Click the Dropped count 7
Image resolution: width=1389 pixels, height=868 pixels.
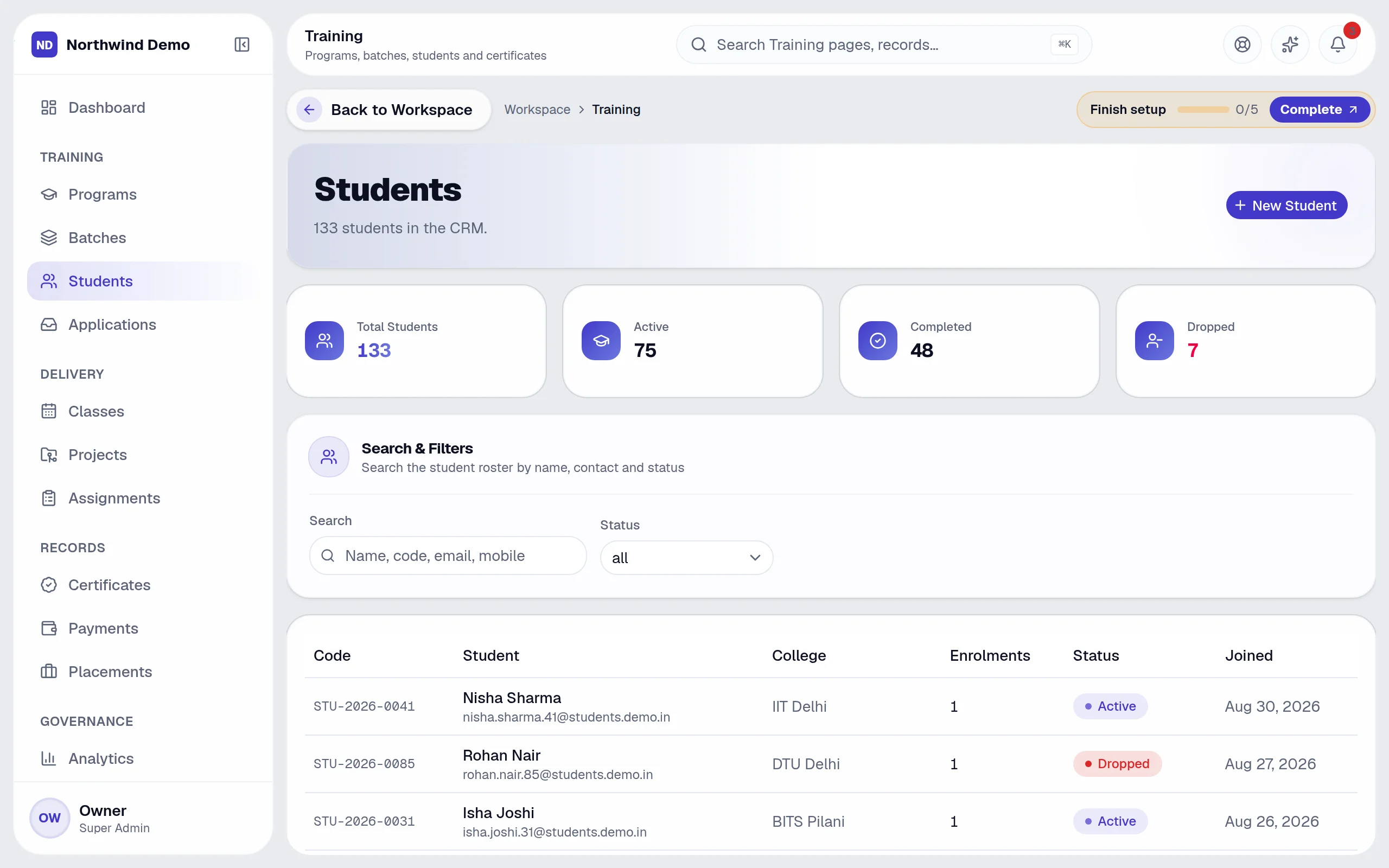coord(1193,350)
